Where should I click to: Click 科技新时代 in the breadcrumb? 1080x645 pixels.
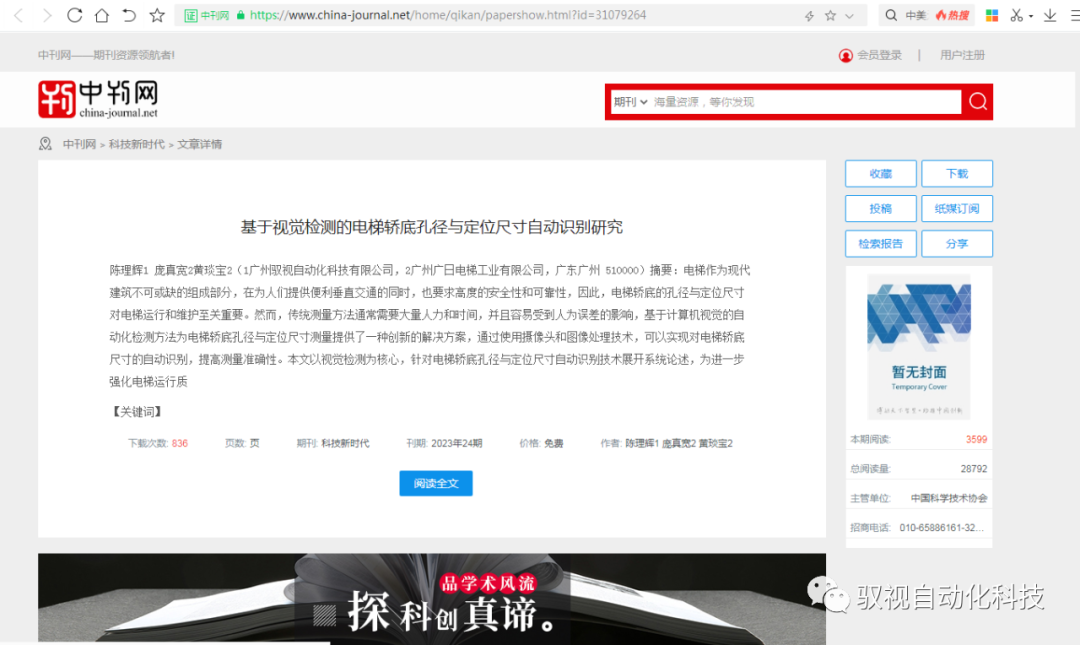137,144
